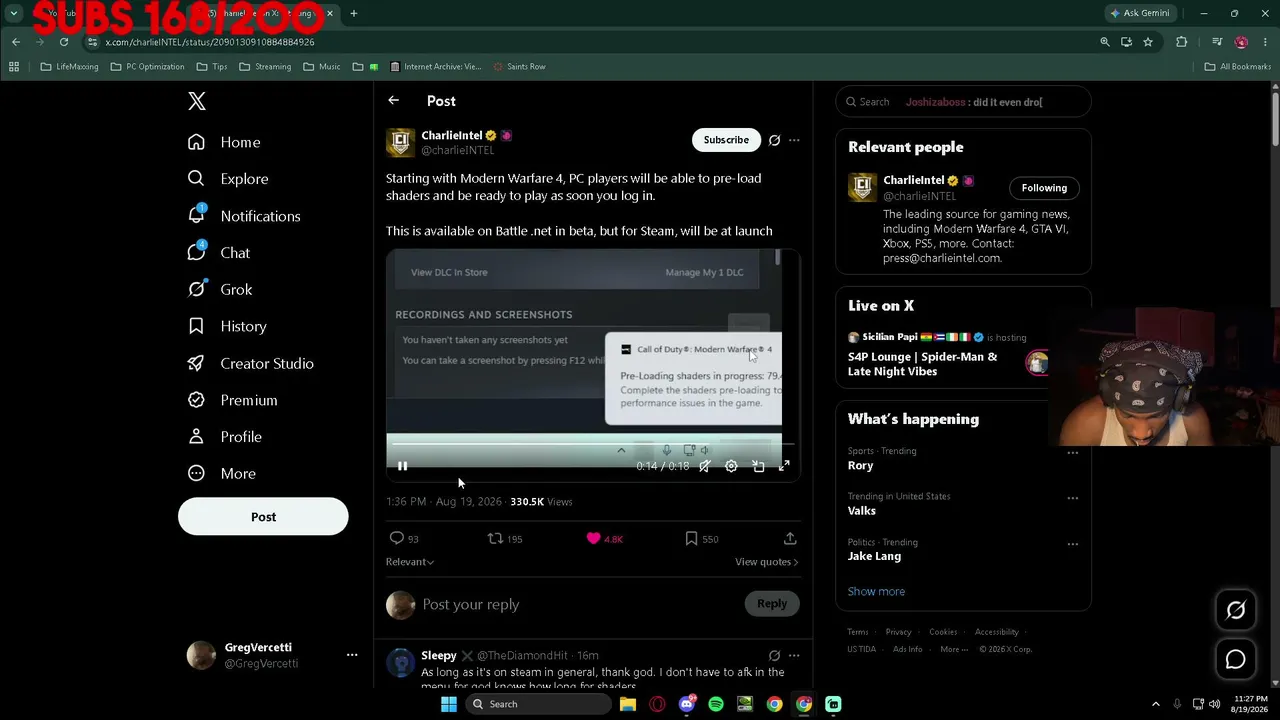The width and height of the screenshot is (1280, 720).
Task: Click Grok icon on Sleepy's reply
Action: point(774,656)
